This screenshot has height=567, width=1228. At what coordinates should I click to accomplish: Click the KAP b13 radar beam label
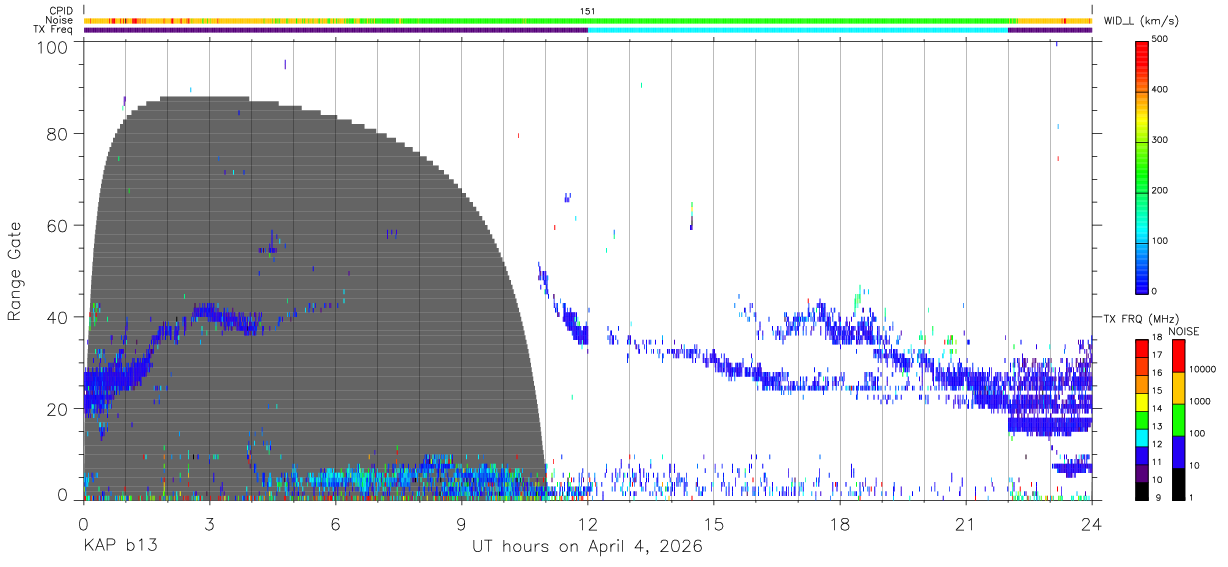(120, 547)
